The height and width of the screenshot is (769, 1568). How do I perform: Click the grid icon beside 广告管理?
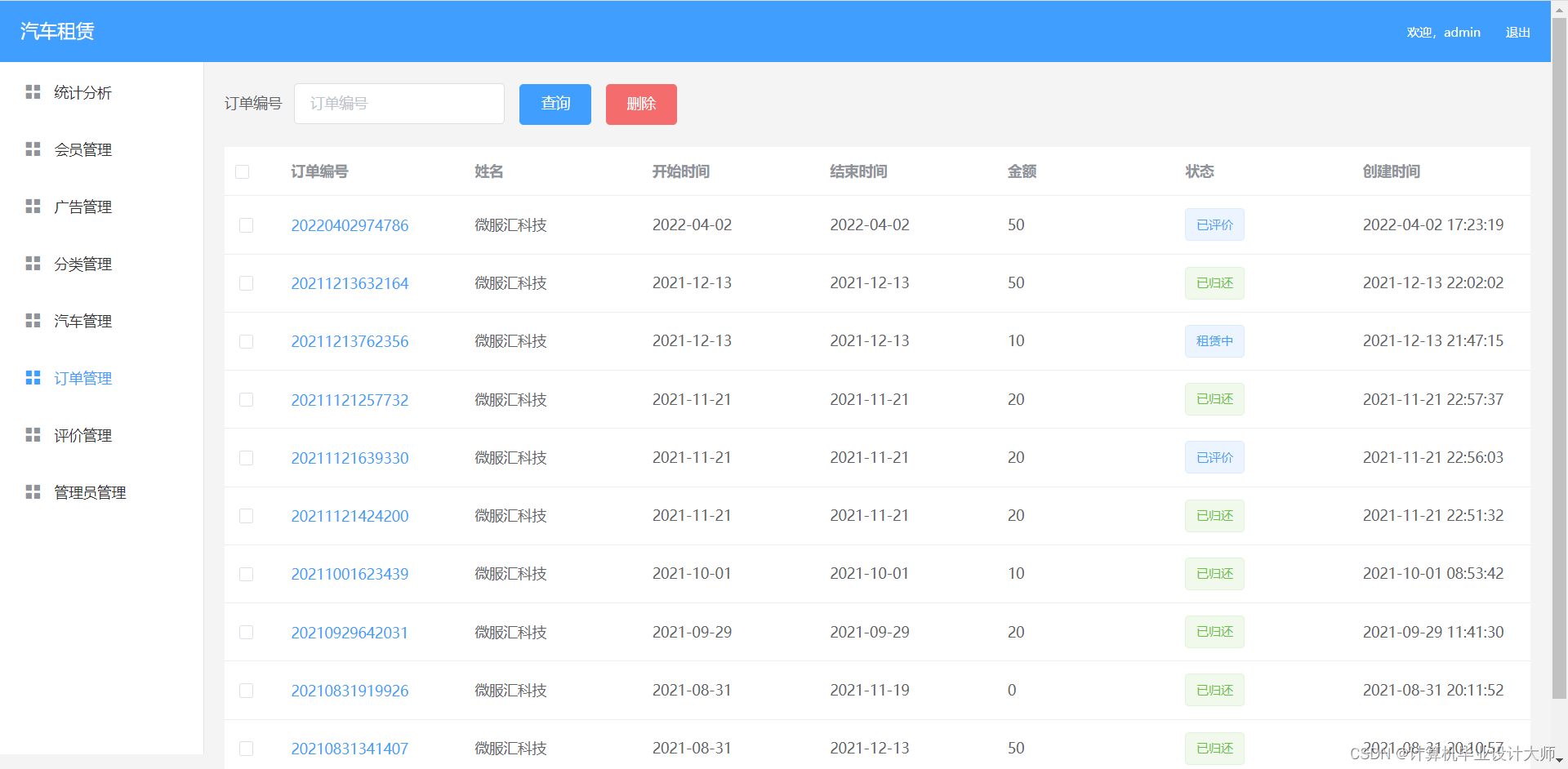coord(33,207)
